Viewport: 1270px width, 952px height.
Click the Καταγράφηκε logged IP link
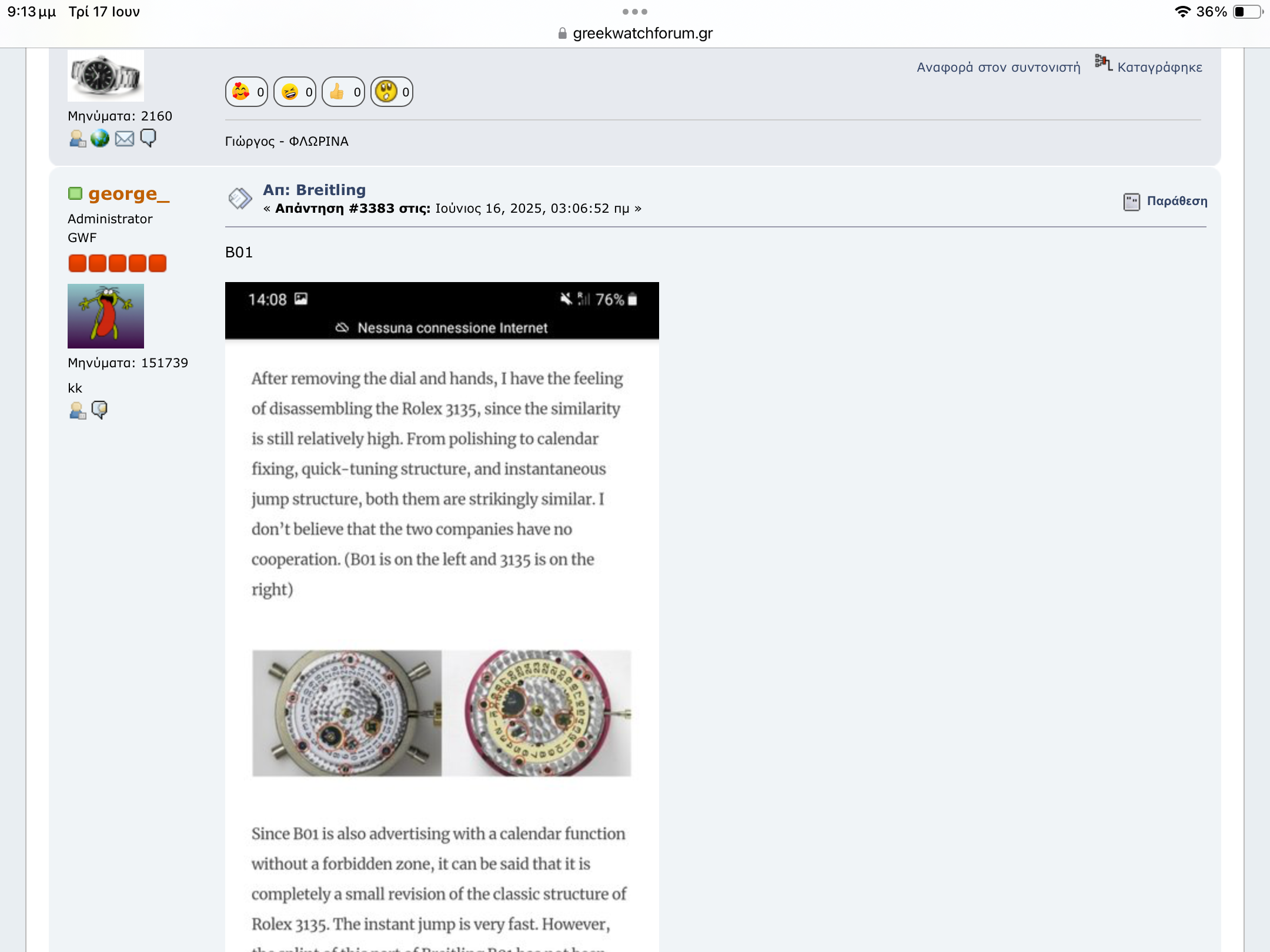1159,67
